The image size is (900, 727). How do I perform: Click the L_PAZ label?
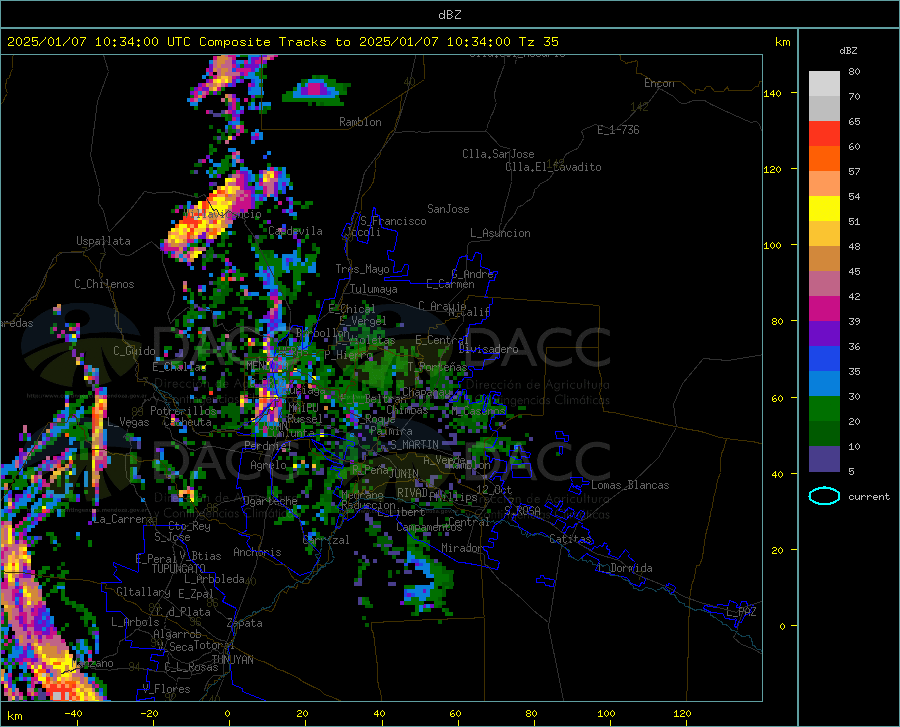pos(741,612)
